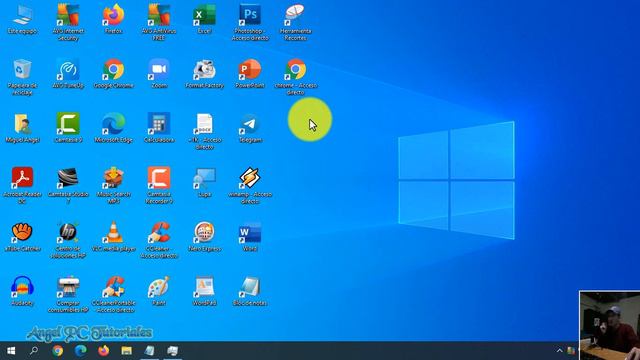Launch the Telegram desktop shortcut
This screenshot has width=640, height=360.
pos(250,128)
